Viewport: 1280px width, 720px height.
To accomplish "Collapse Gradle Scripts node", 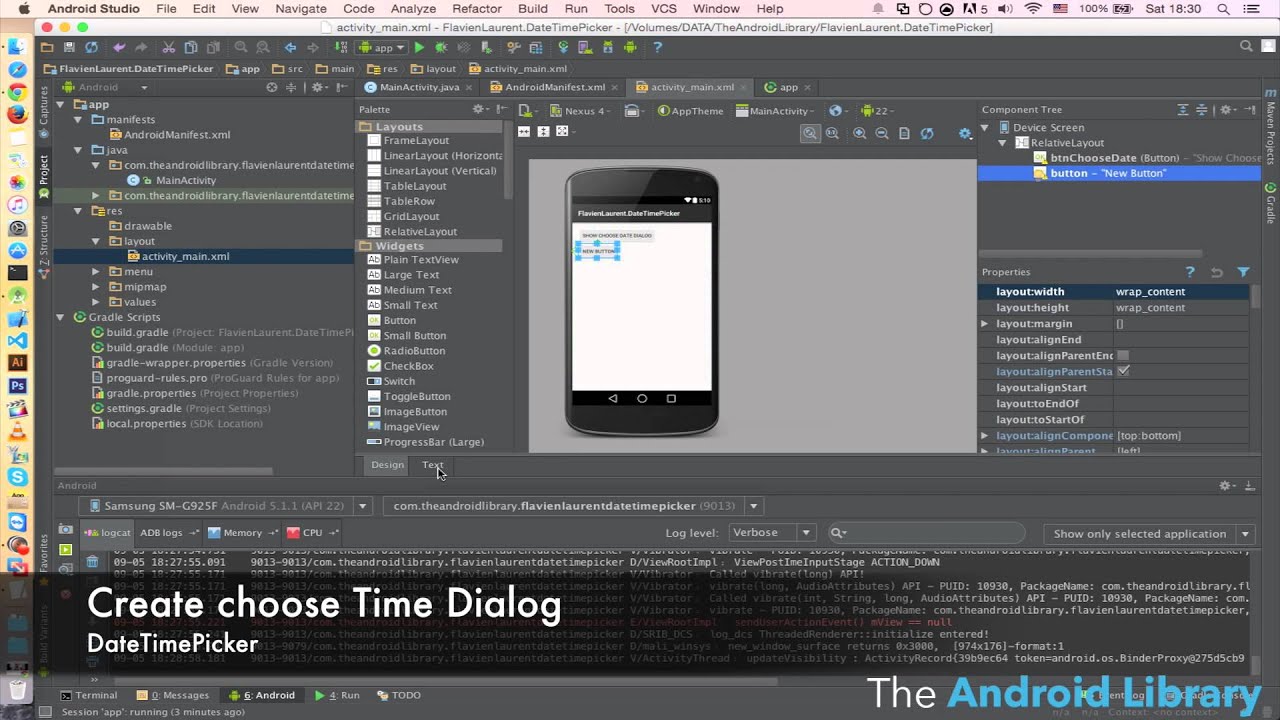I will (60, 317).
